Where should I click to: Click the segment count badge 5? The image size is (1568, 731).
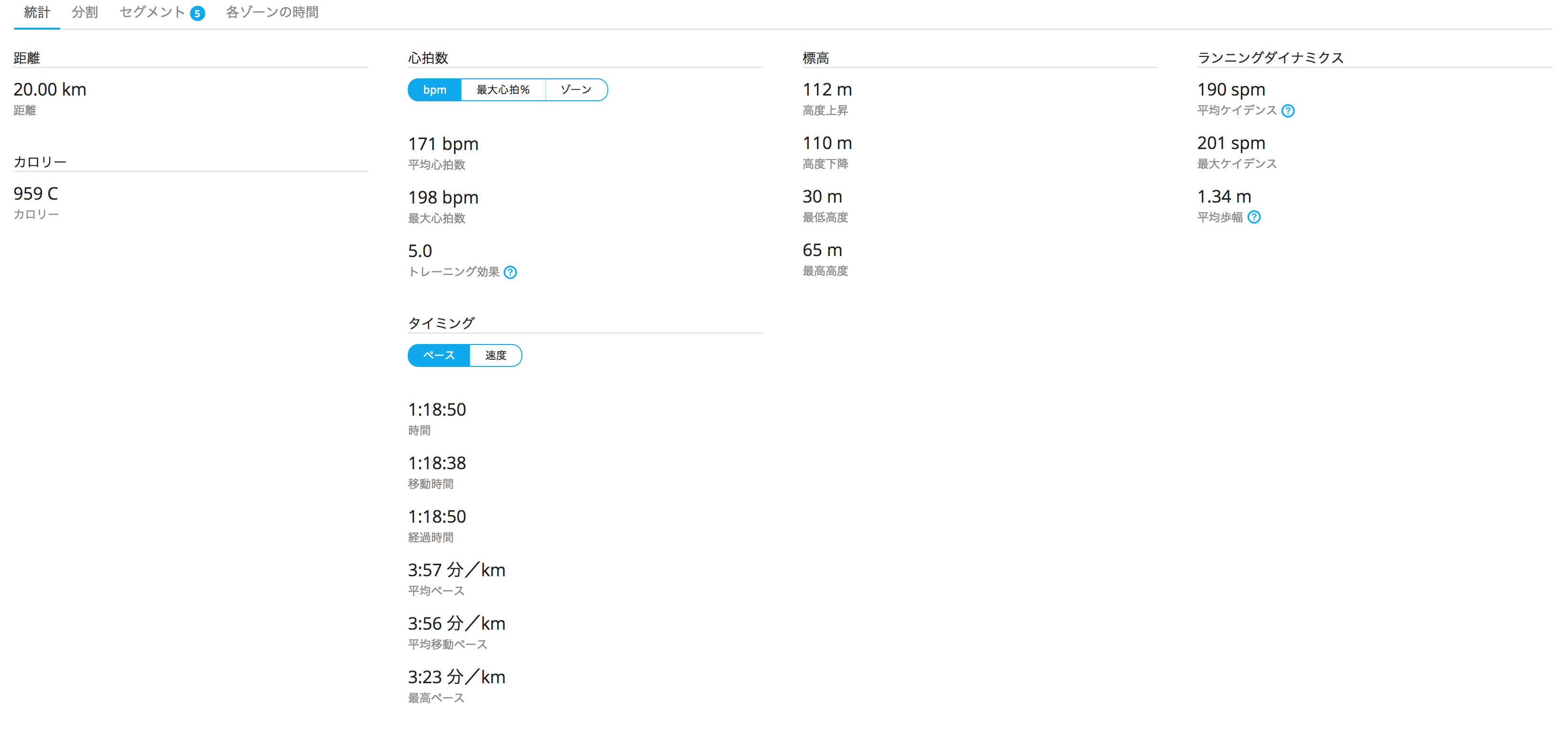(x=197, y=13)
